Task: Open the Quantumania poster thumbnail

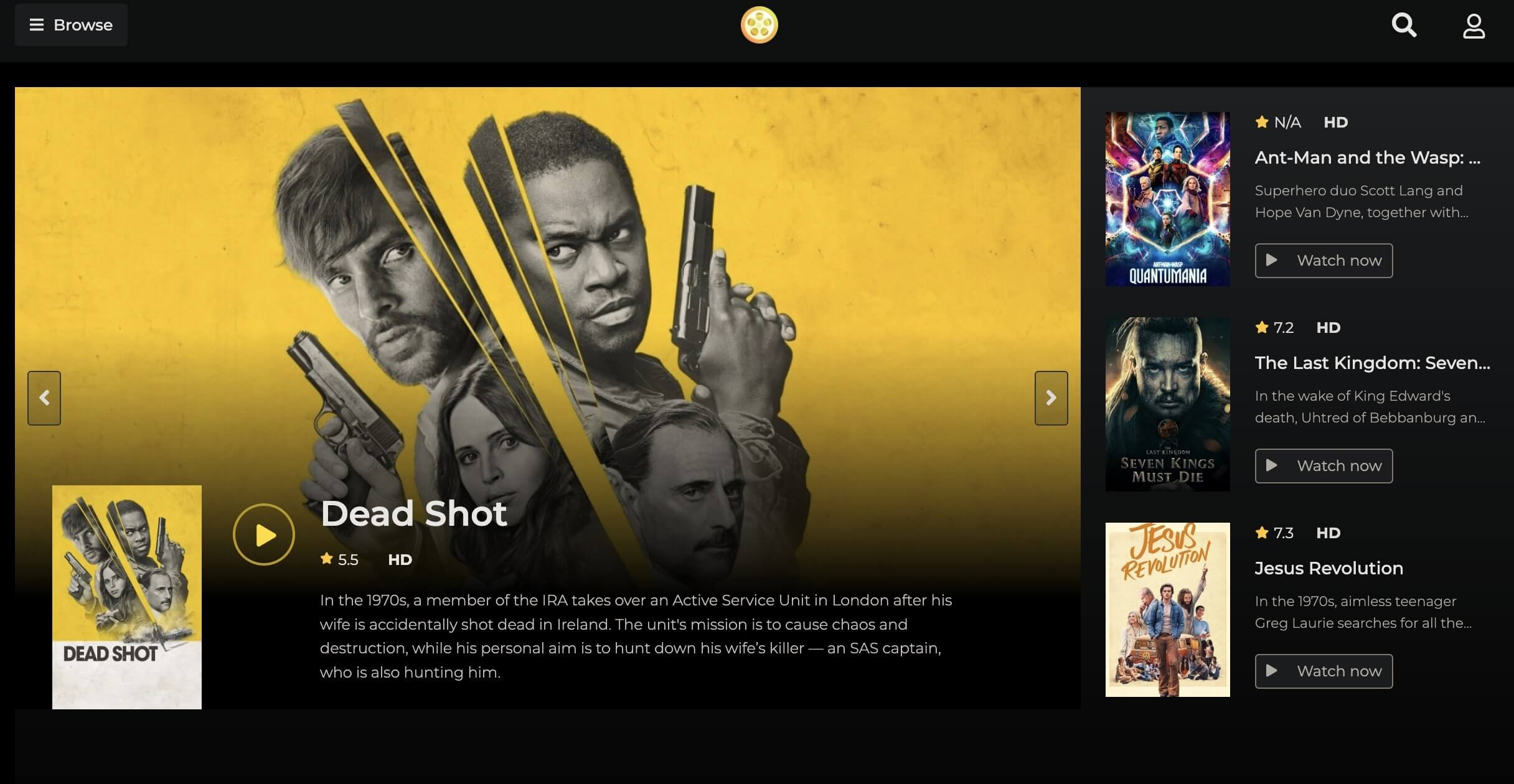Action: (1168, 199)
